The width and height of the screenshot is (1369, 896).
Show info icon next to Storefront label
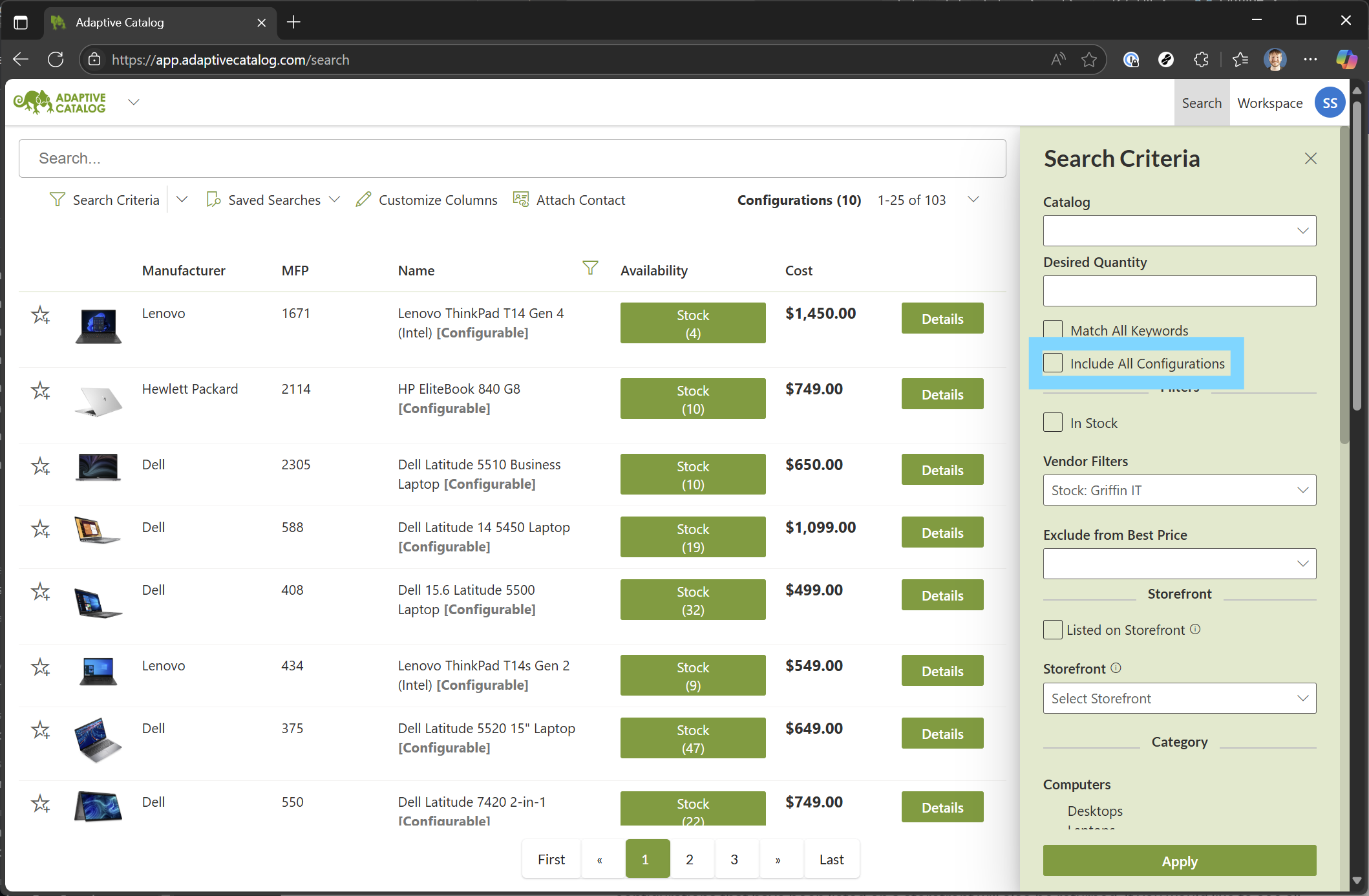(x=1116, y=668)
